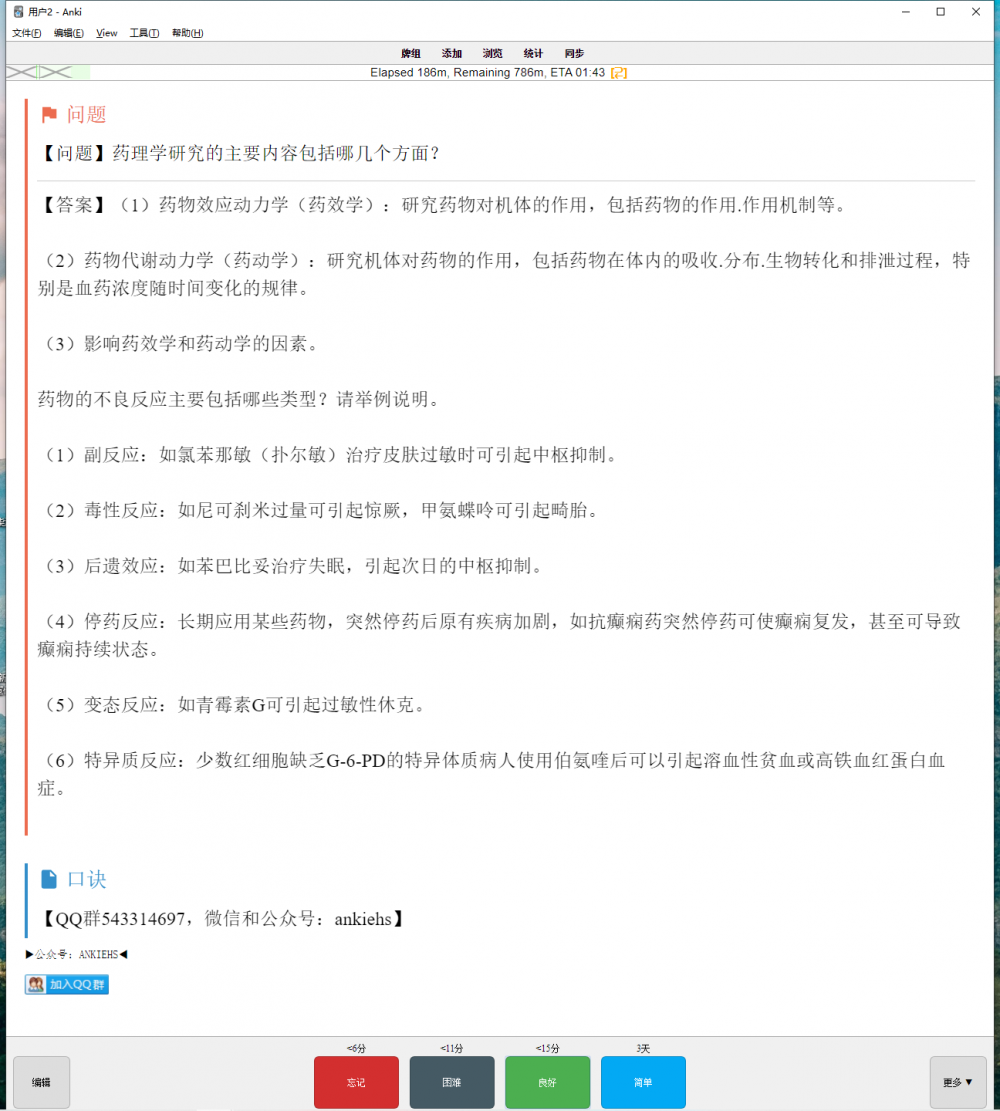This screenshot has height=1111, width=1000.
Task: Maximize the Anki window
Action: pyautogui.click(x=940, y=11)
